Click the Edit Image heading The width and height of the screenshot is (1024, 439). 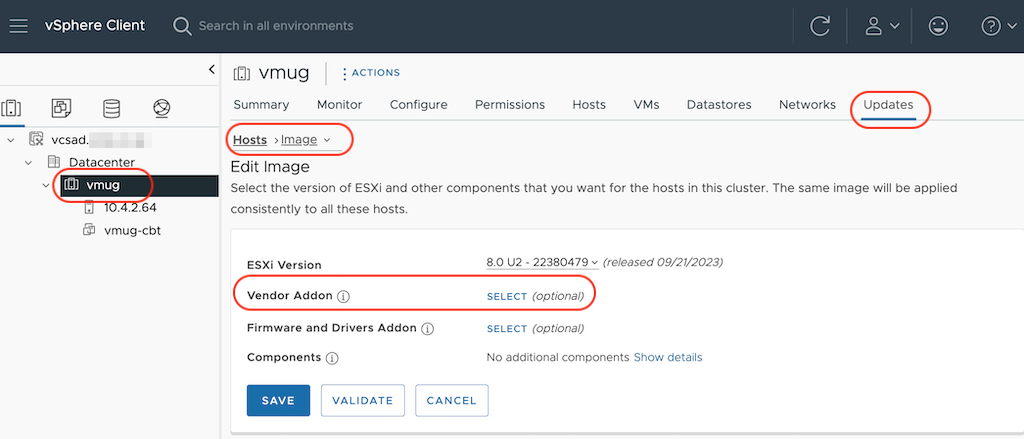coord(270,167)
